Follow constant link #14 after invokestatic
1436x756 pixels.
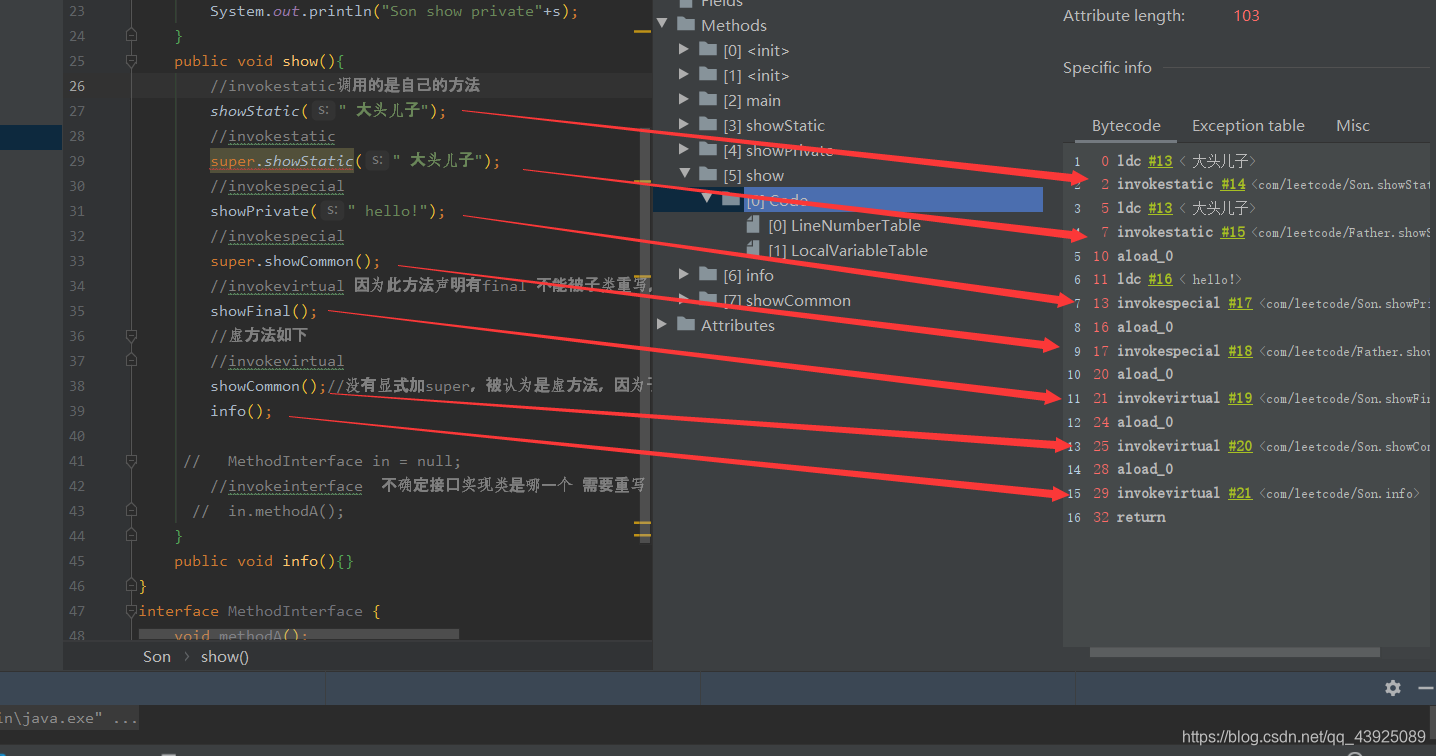[1233, 184]
